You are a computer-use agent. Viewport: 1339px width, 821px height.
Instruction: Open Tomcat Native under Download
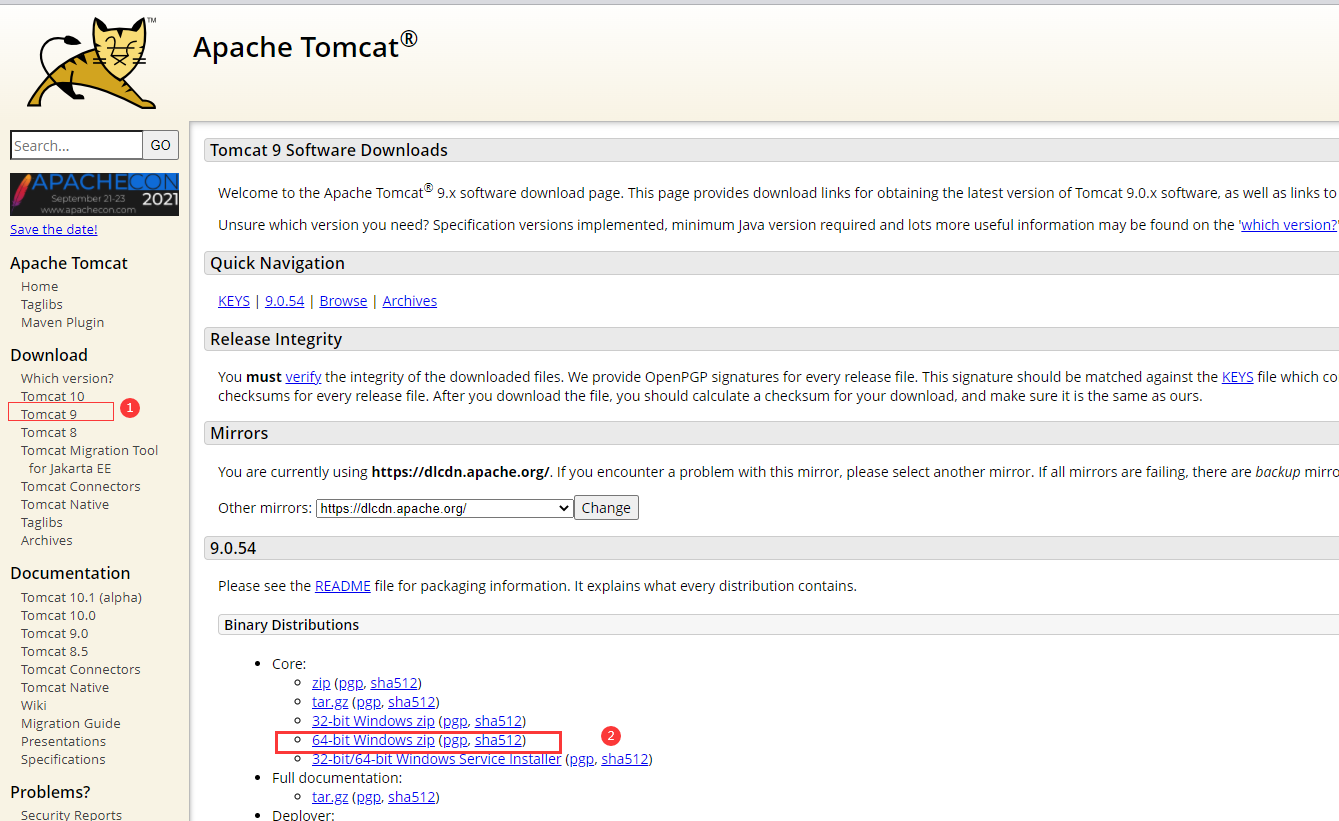coord(65,504)
